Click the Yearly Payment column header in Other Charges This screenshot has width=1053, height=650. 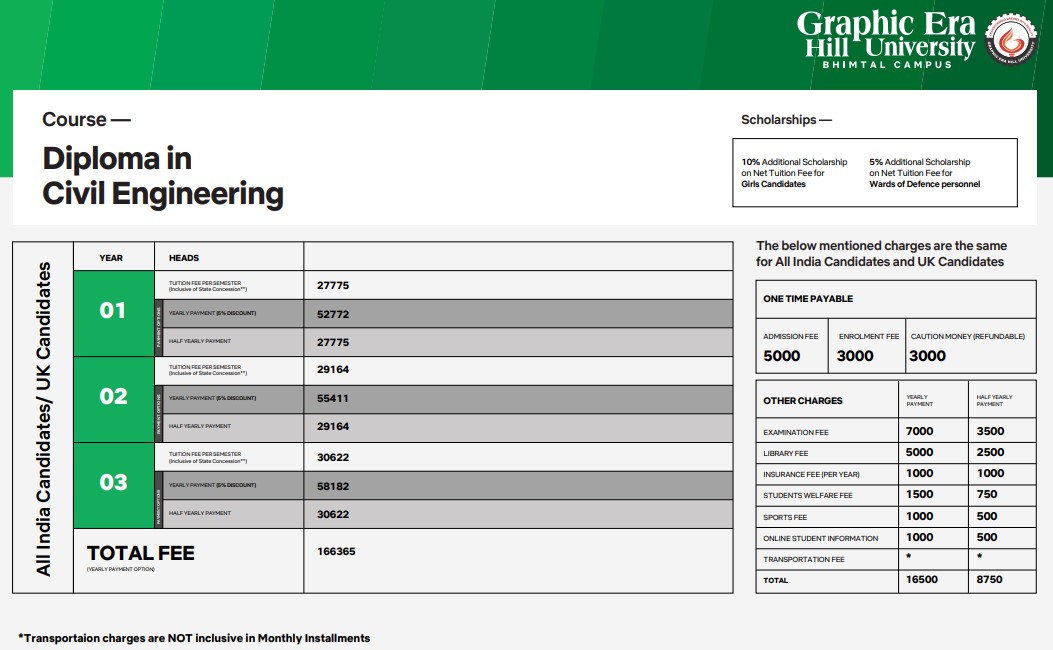[x=919, y=401]
